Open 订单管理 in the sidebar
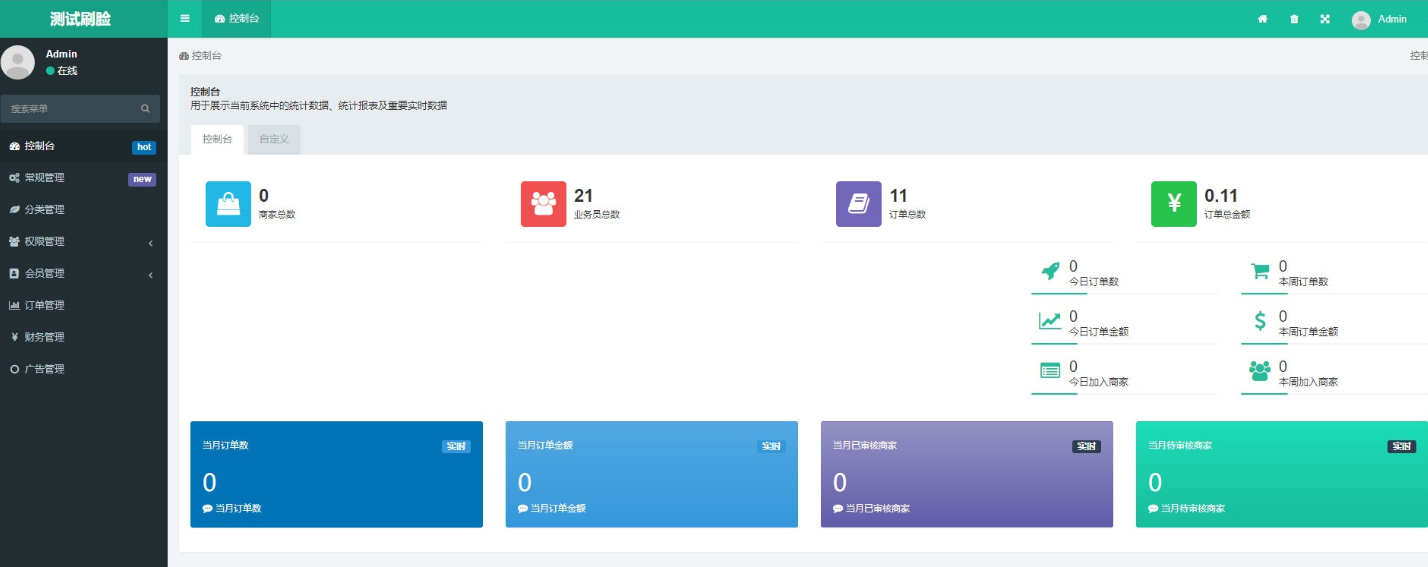This screenshot has width=1428, height=567. (x=44, y=306)
